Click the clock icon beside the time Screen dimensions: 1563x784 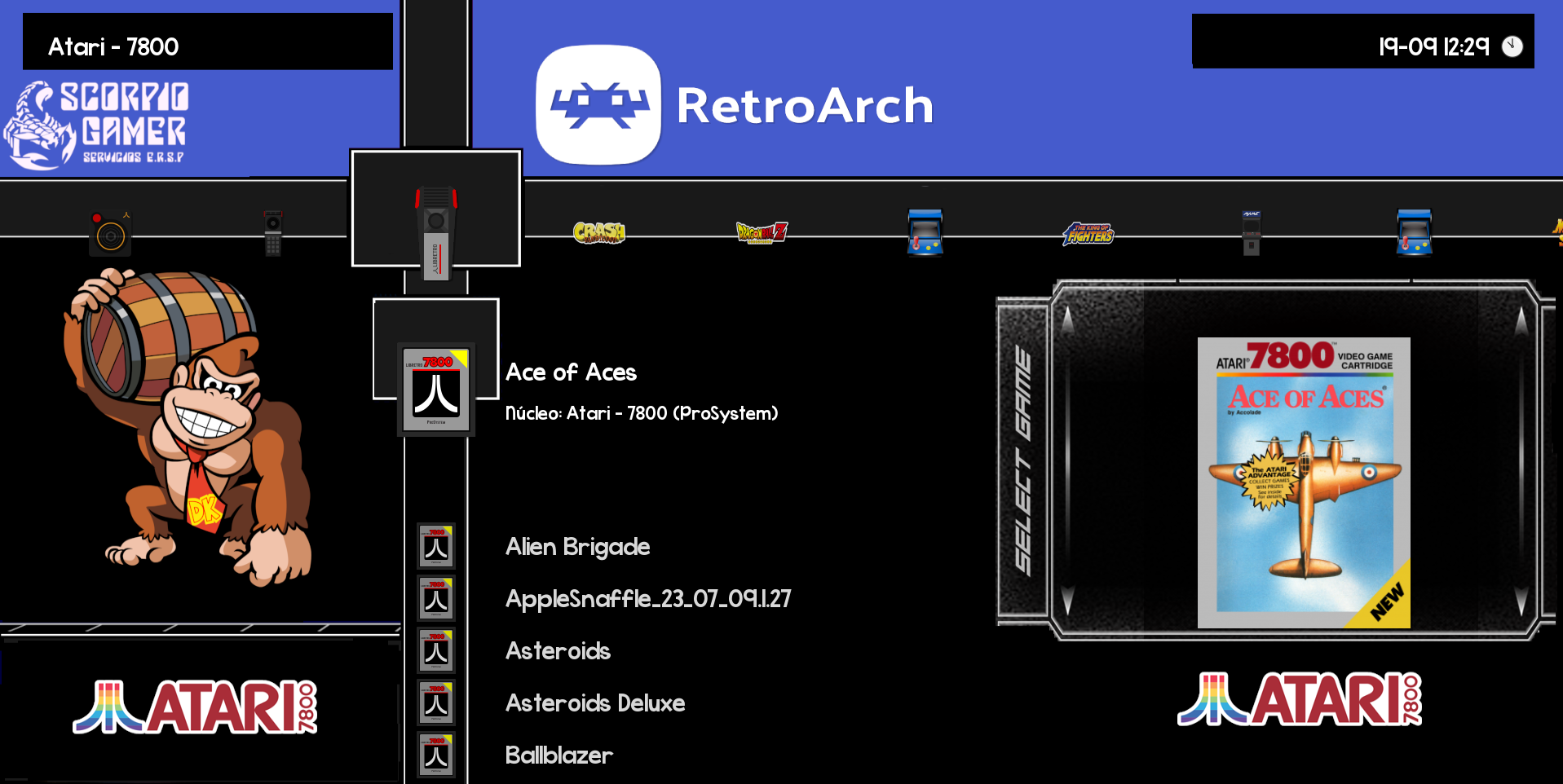pos(1512,46)
